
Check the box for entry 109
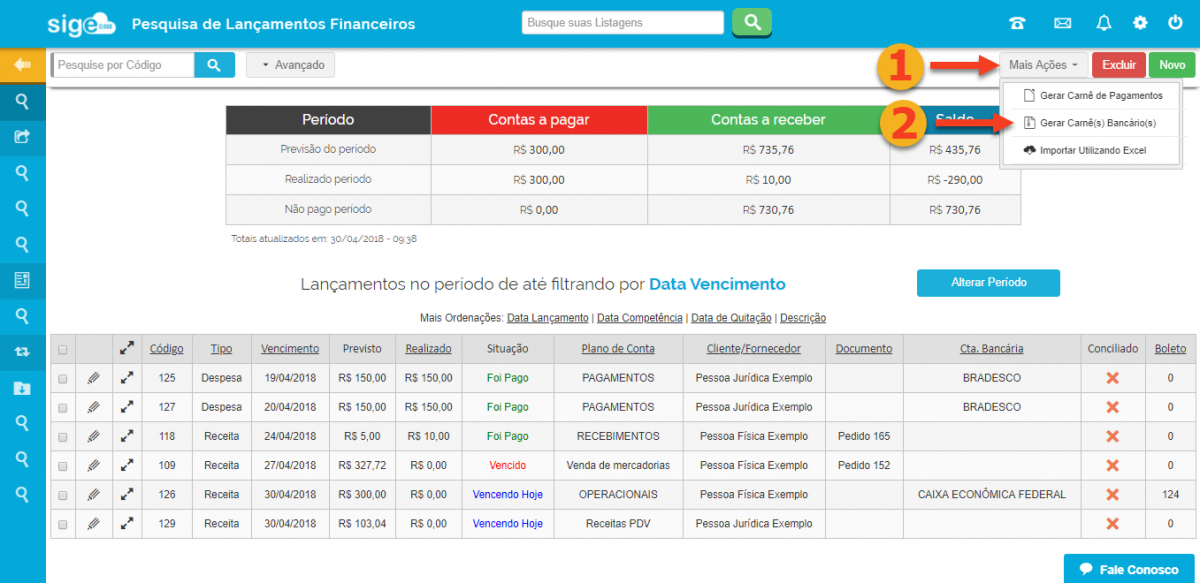coord(63,466)
